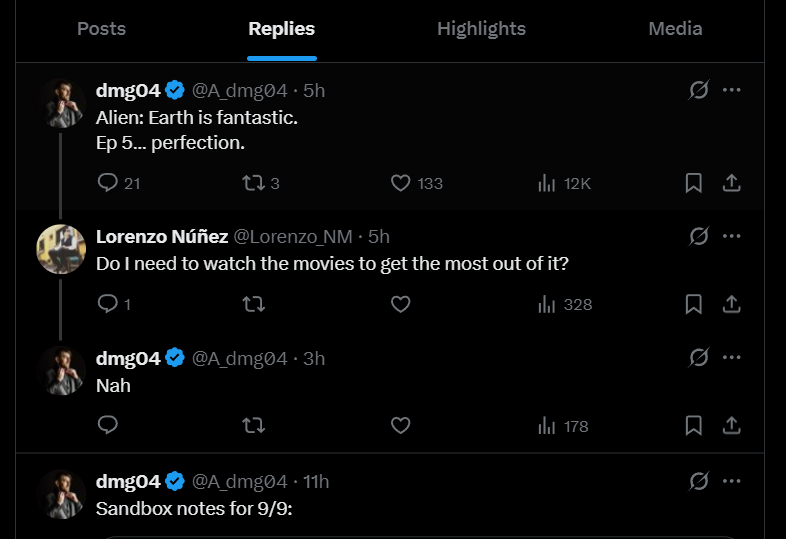This screenshot has height=539, width=786.
Task: Share the Alien: Earth post
Action: click(731, 183)
